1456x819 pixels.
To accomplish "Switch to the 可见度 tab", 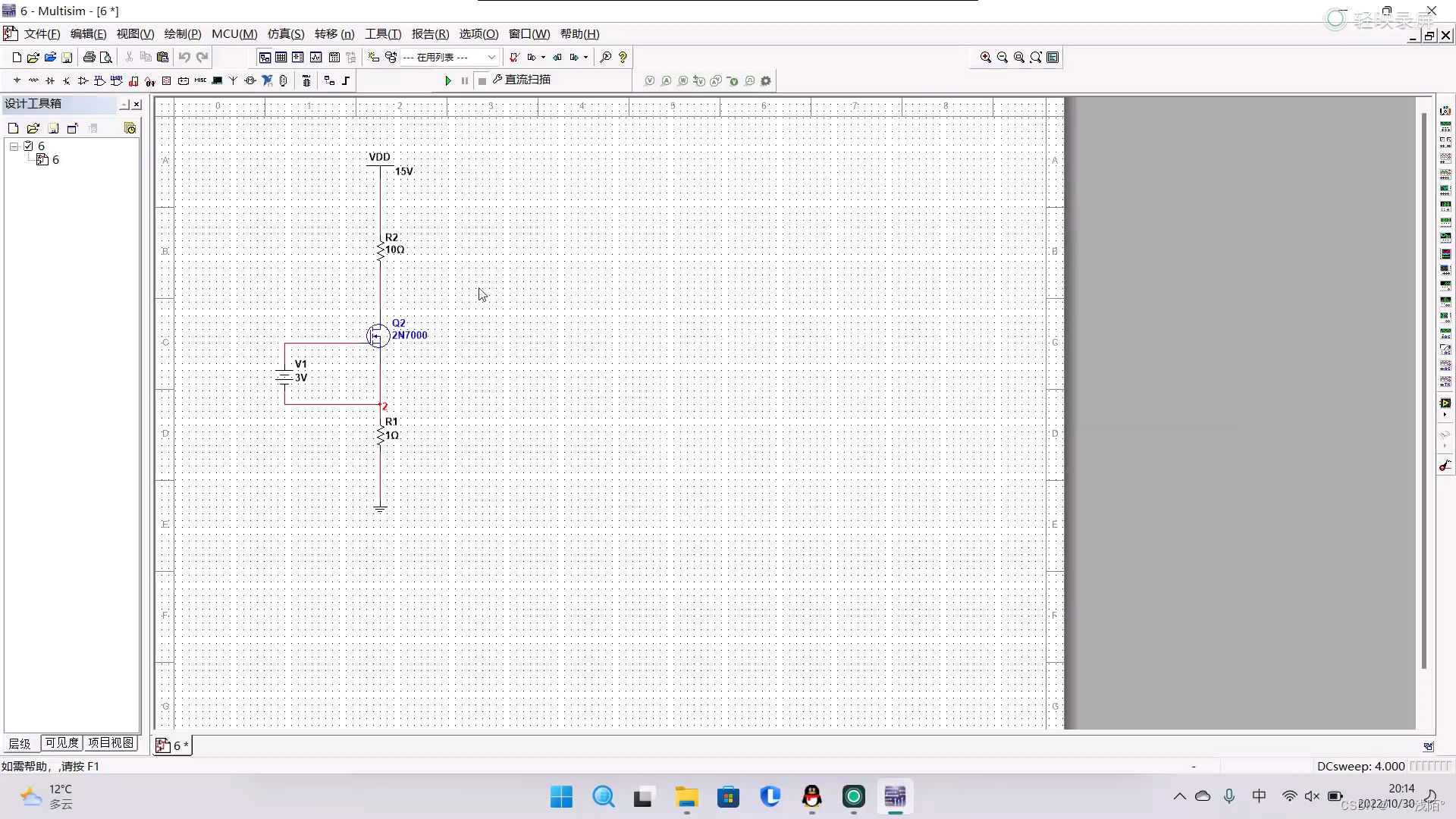I will pyautogui.click(x=61, y=743).
